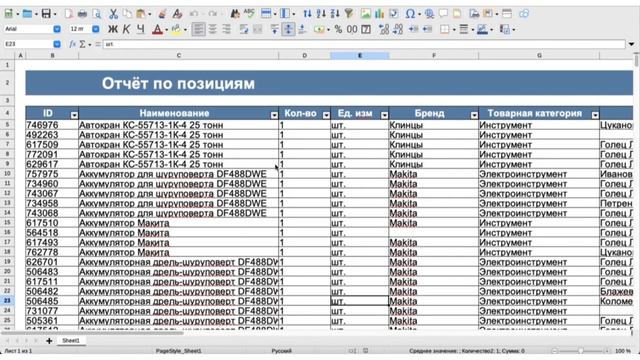This screenshot has height=360, width=640.
Task: Click the Increase Indent icon
Action: (x=413, y=29)
